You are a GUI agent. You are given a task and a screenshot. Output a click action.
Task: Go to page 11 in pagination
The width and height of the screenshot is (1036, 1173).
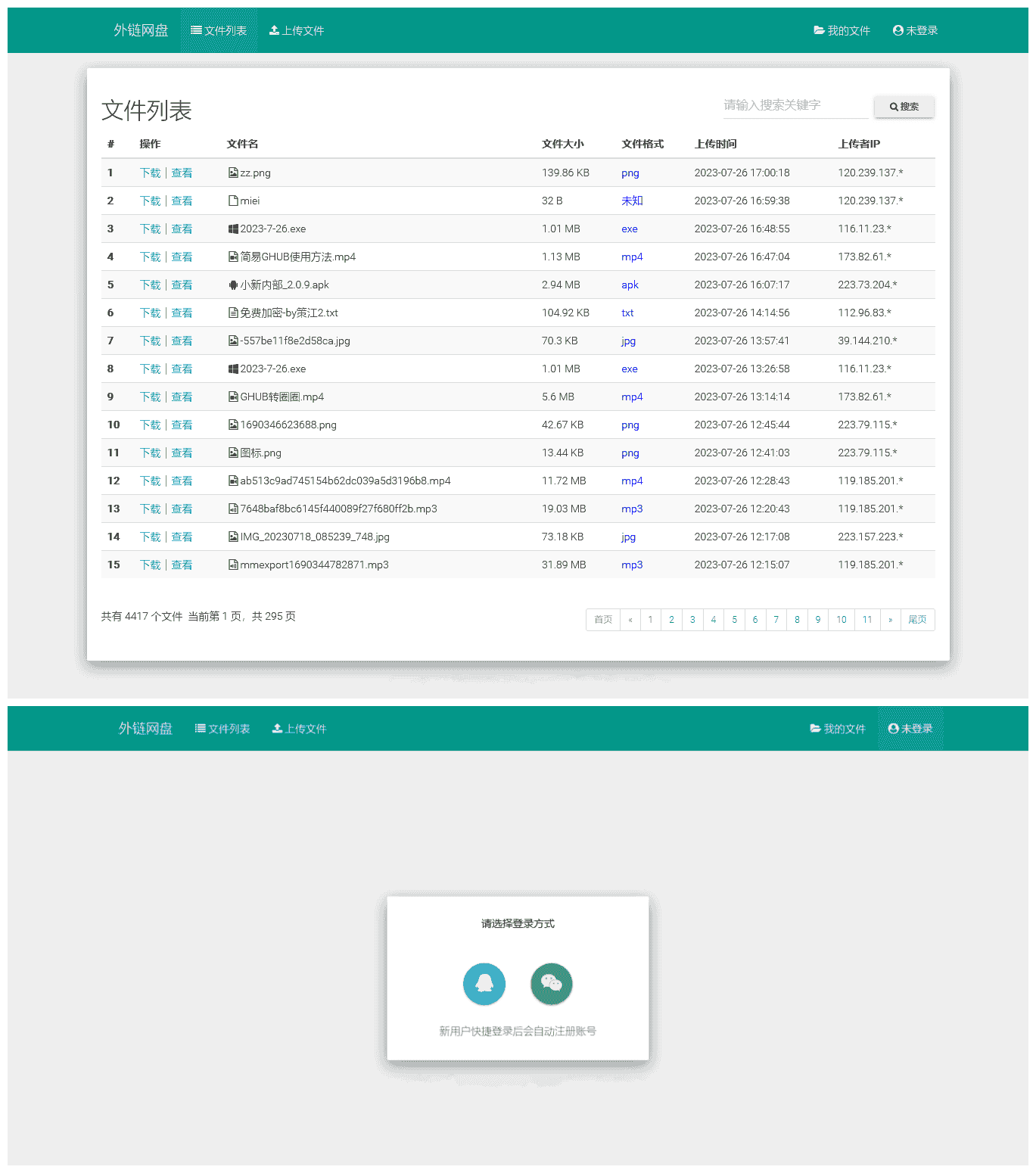[x=867, y=620]
